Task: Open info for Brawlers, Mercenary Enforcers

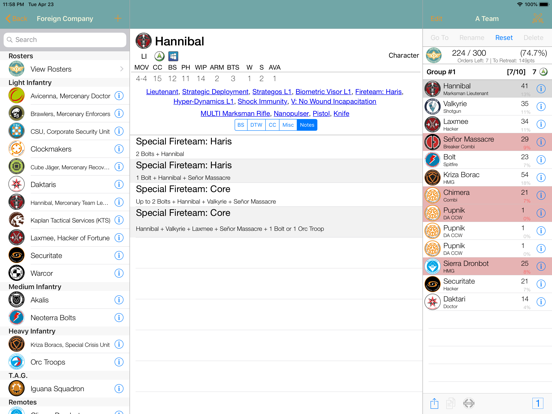Action: pos(119,113)
